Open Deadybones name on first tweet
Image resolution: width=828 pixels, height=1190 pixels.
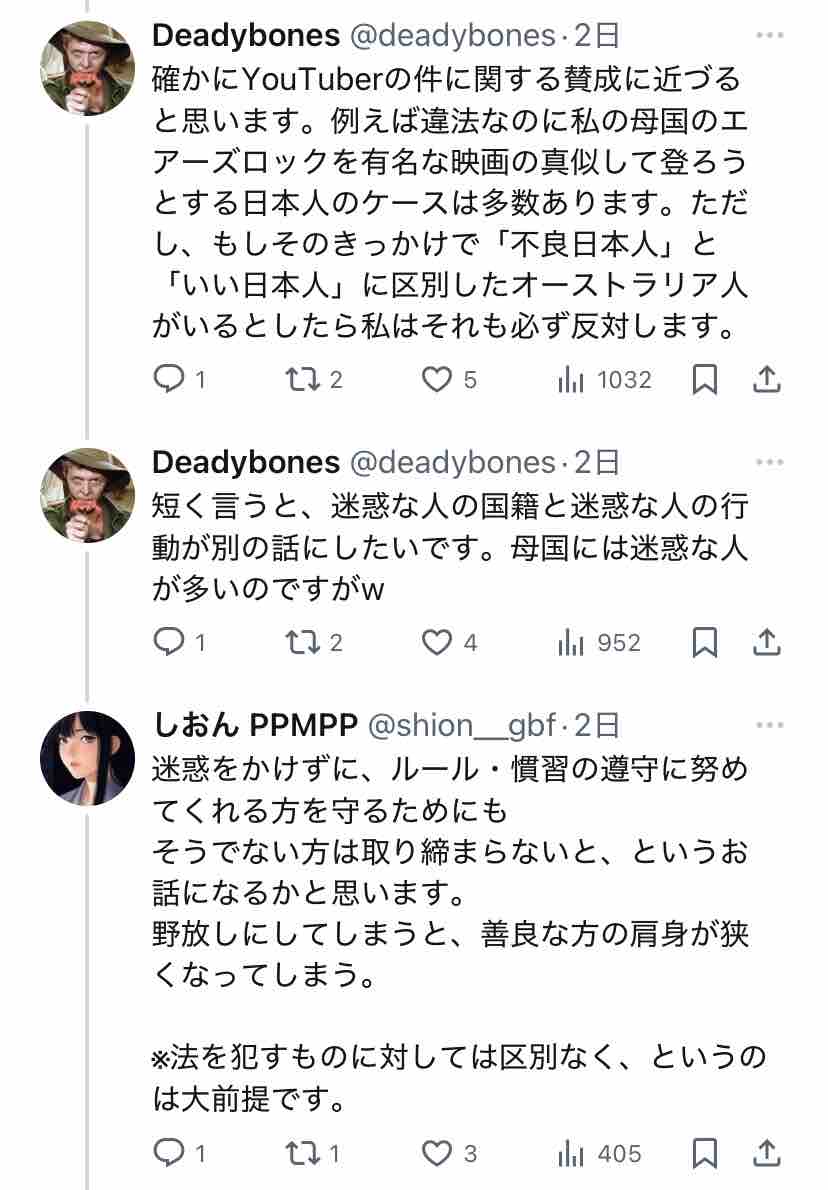point(246,37)
